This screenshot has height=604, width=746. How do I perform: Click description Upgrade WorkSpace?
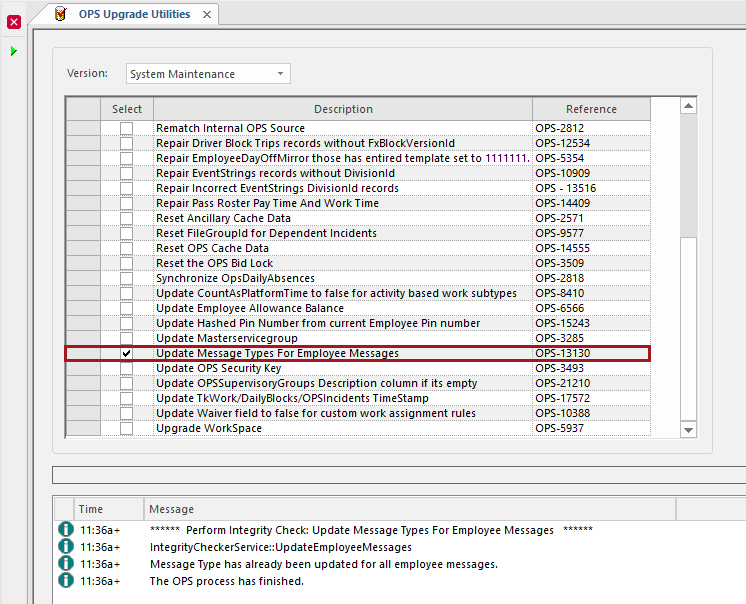[209, 428]
